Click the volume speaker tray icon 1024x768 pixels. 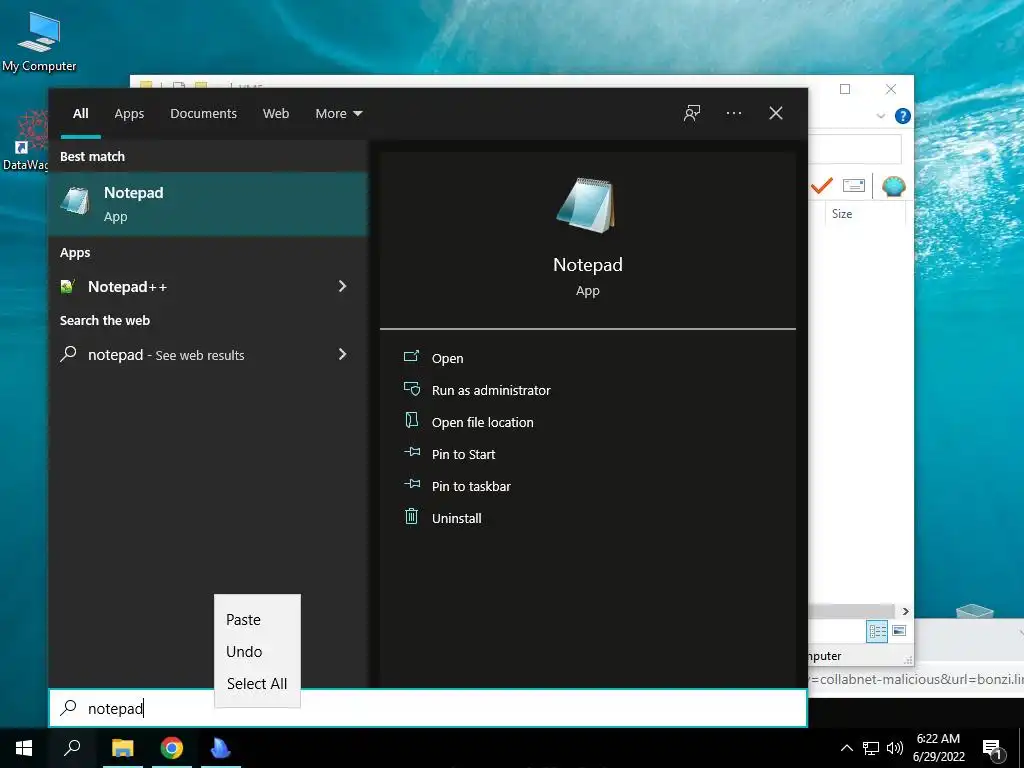895,748
